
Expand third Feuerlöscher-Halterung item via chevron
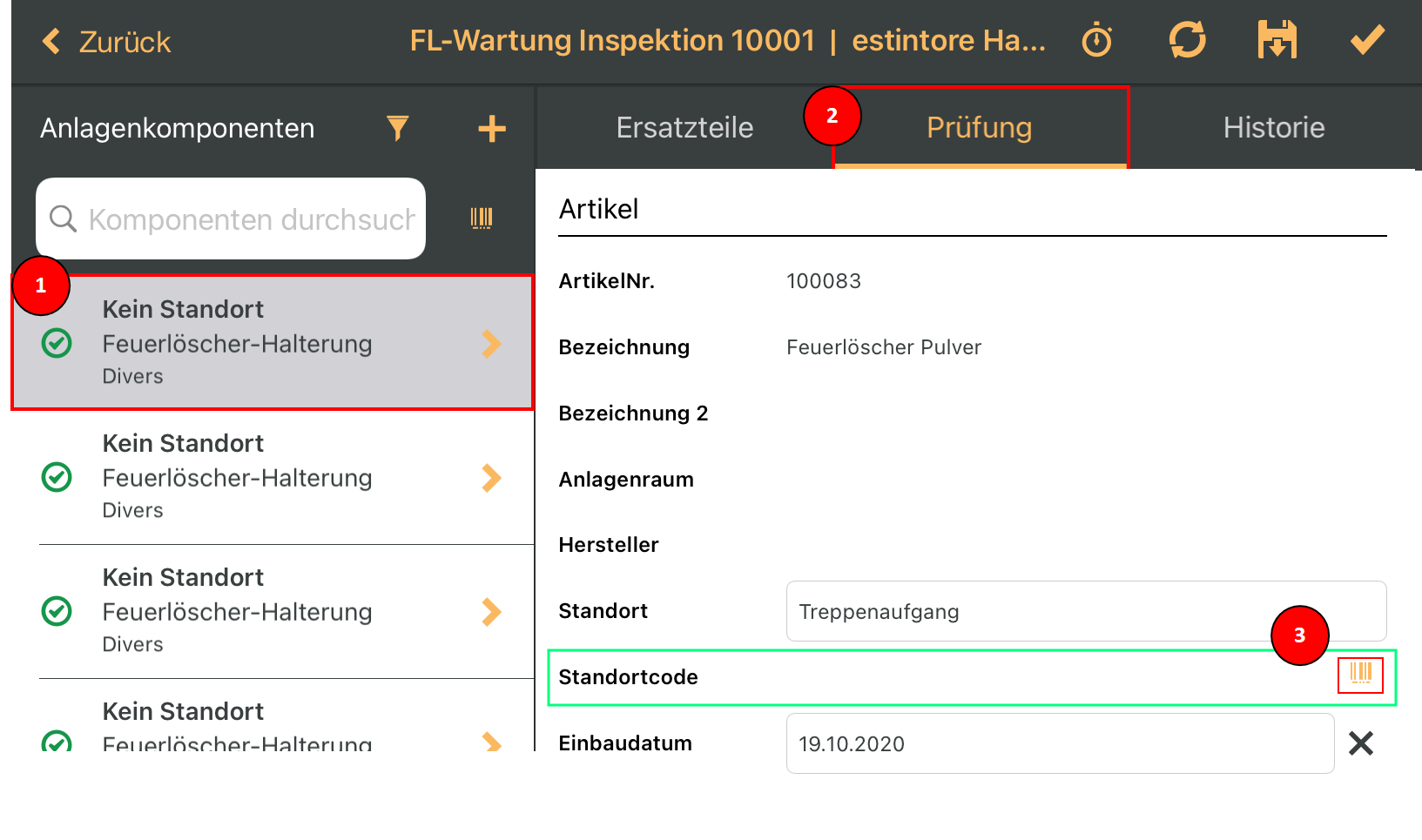point(491,612)
